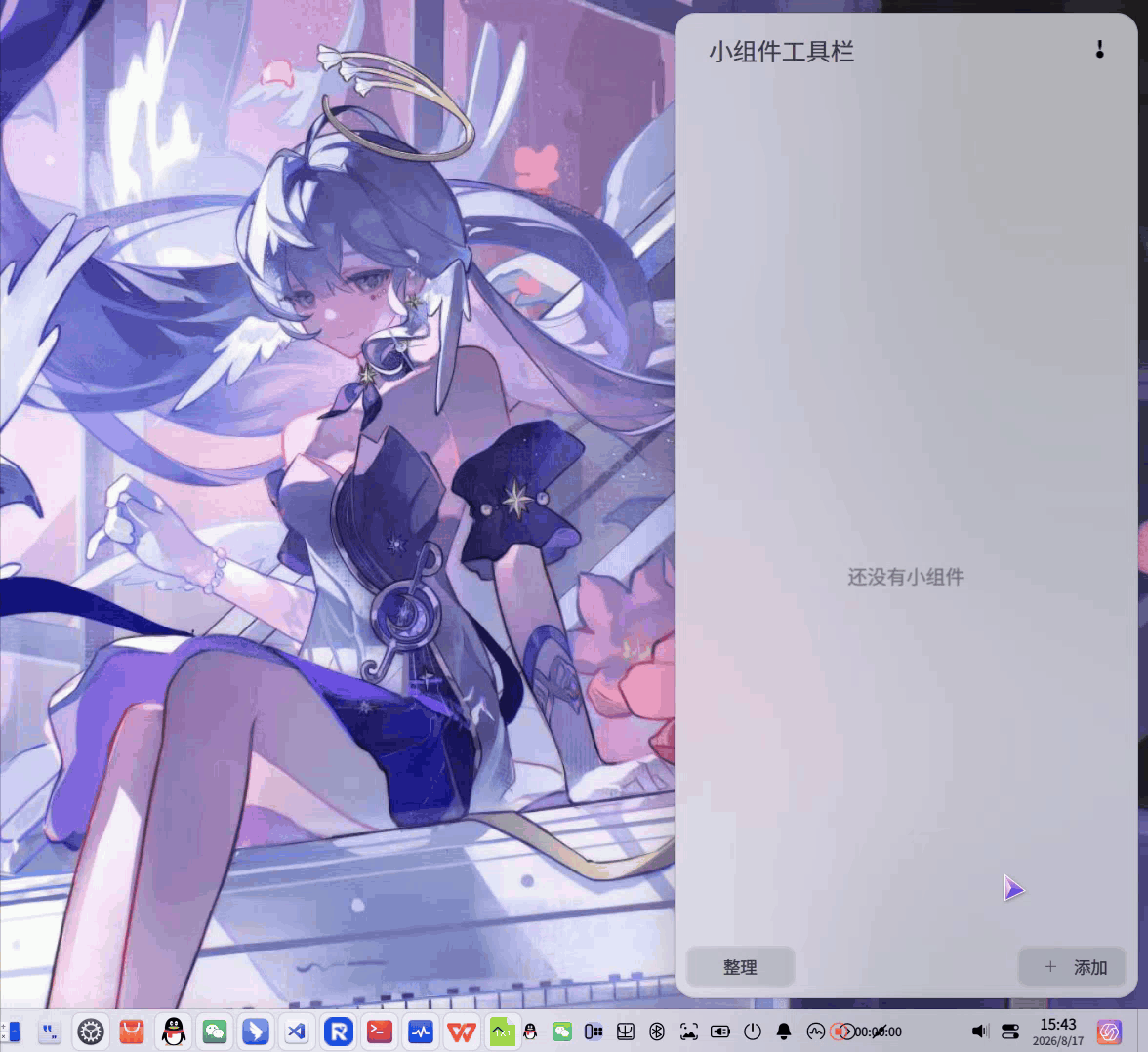Open the quotation-mark app icon in the dock
Screen dimensions: 1148x1052
[50, 1032]
